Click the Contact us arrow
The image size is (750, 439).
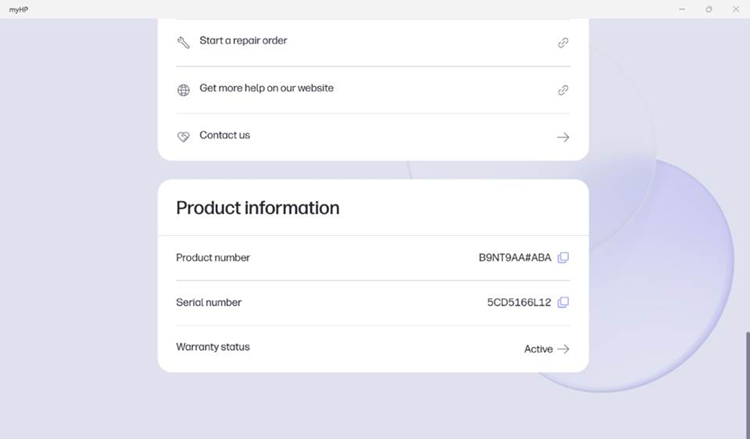tap(563, 137)
